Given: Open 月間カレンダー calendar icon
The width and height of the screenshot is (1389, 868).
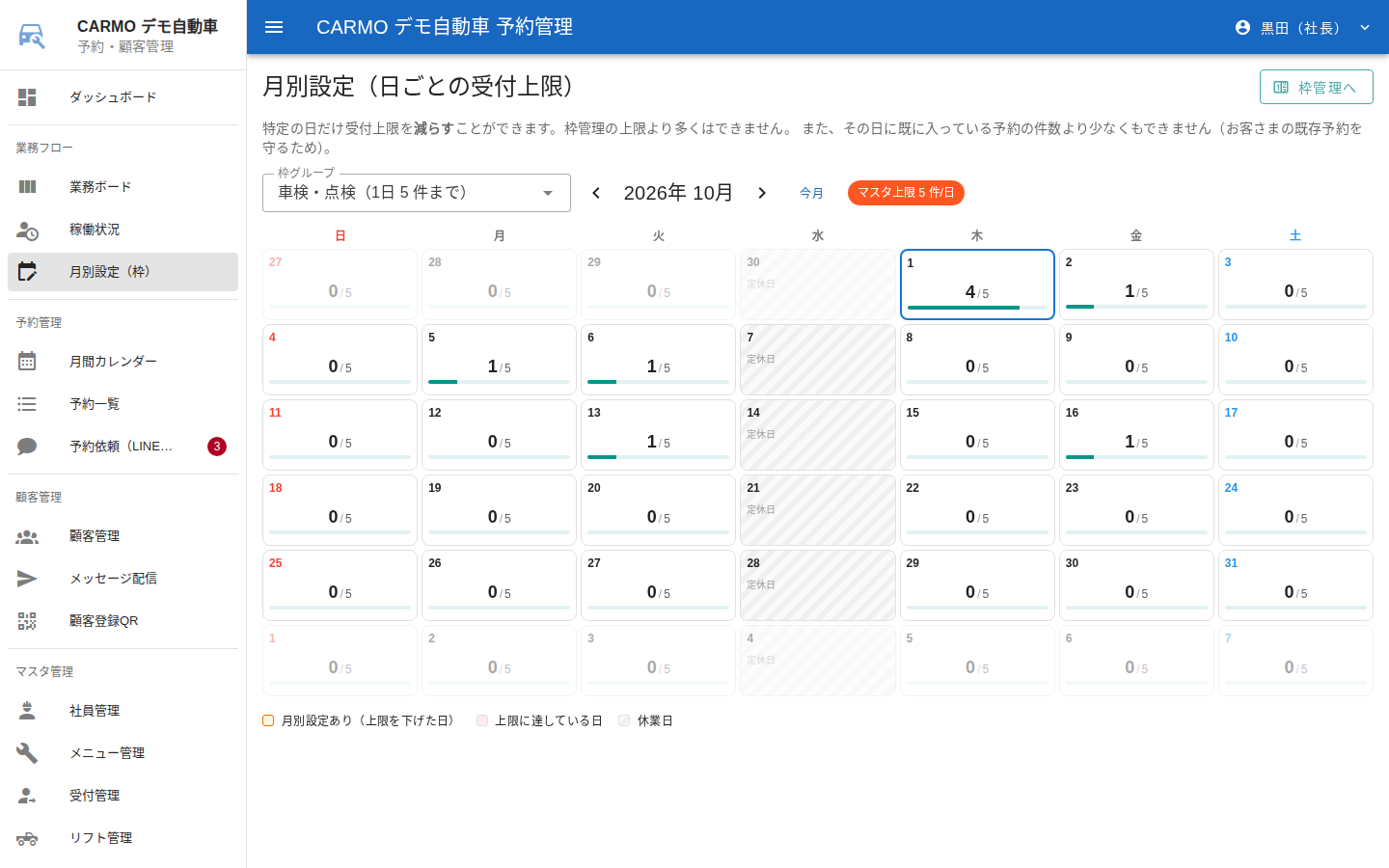Looking at the screenshot, I should tap(27, 362).
